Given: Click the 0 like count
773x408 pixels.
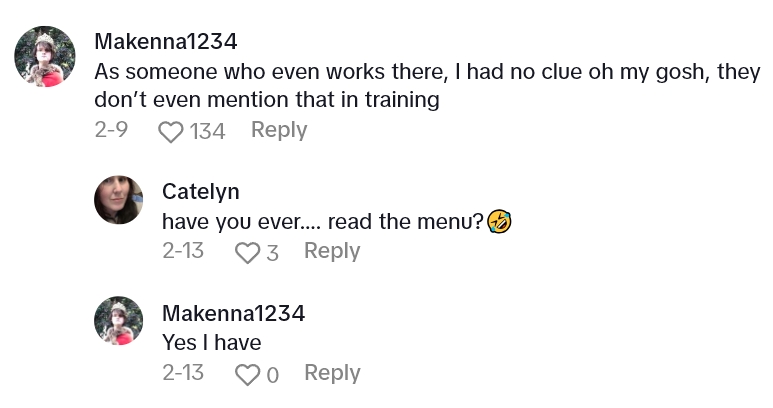Looking at the screenshot, I should [x=272, y=374].
